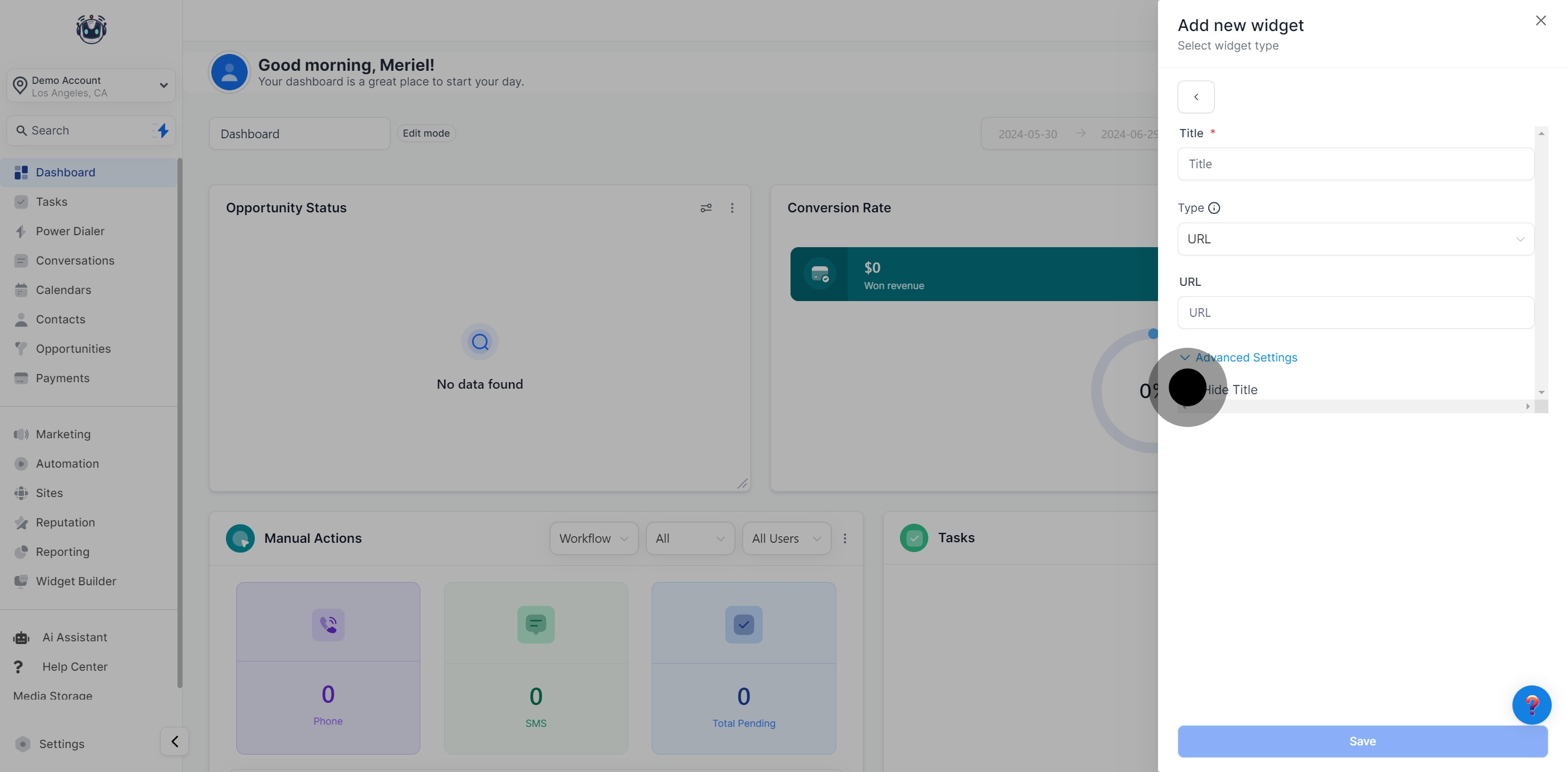Open Conversations in the sidebar
This screenshot has width=1568, height=772.
click(75, 261)
